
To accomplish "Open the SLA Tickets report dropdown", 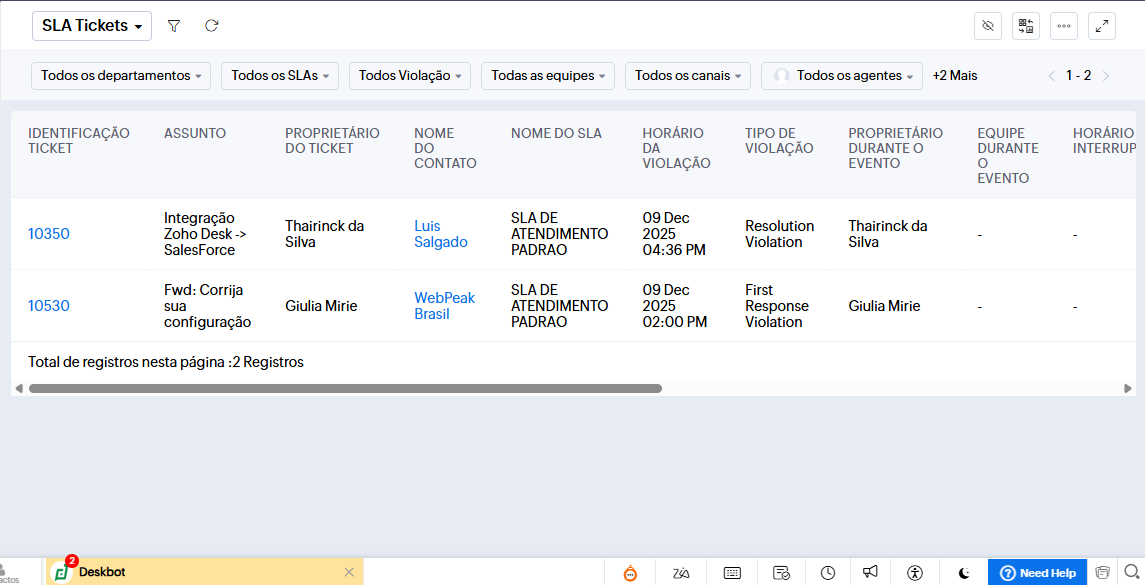I will tap(92, 26).
